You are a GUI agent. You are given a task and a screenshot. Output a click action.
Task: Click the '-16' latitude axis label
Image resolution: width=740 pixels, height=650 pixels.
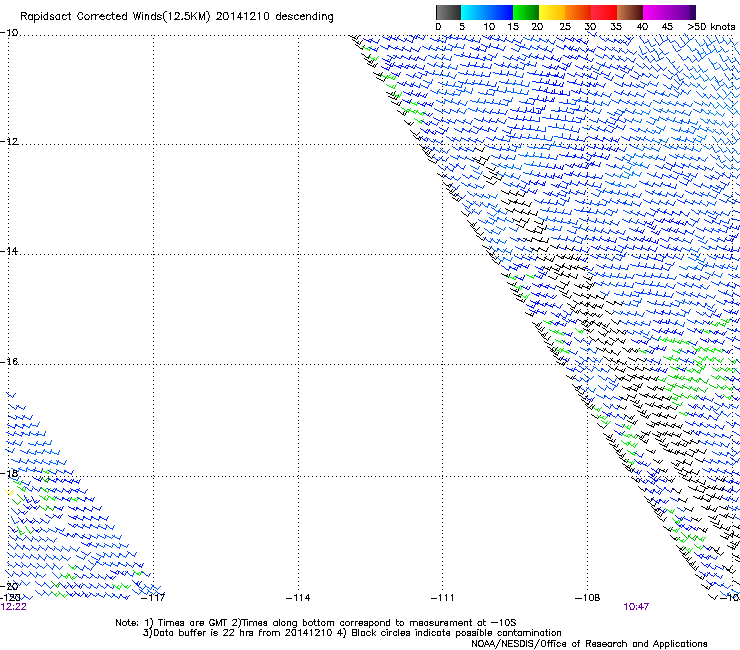9,362
